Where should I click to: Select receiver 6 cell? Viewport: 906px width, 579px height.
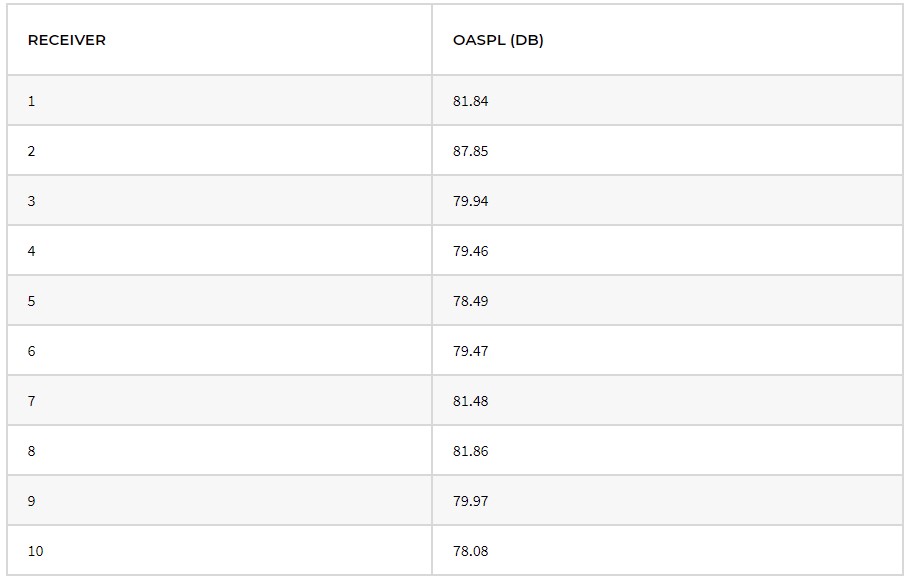coord(220,351)
